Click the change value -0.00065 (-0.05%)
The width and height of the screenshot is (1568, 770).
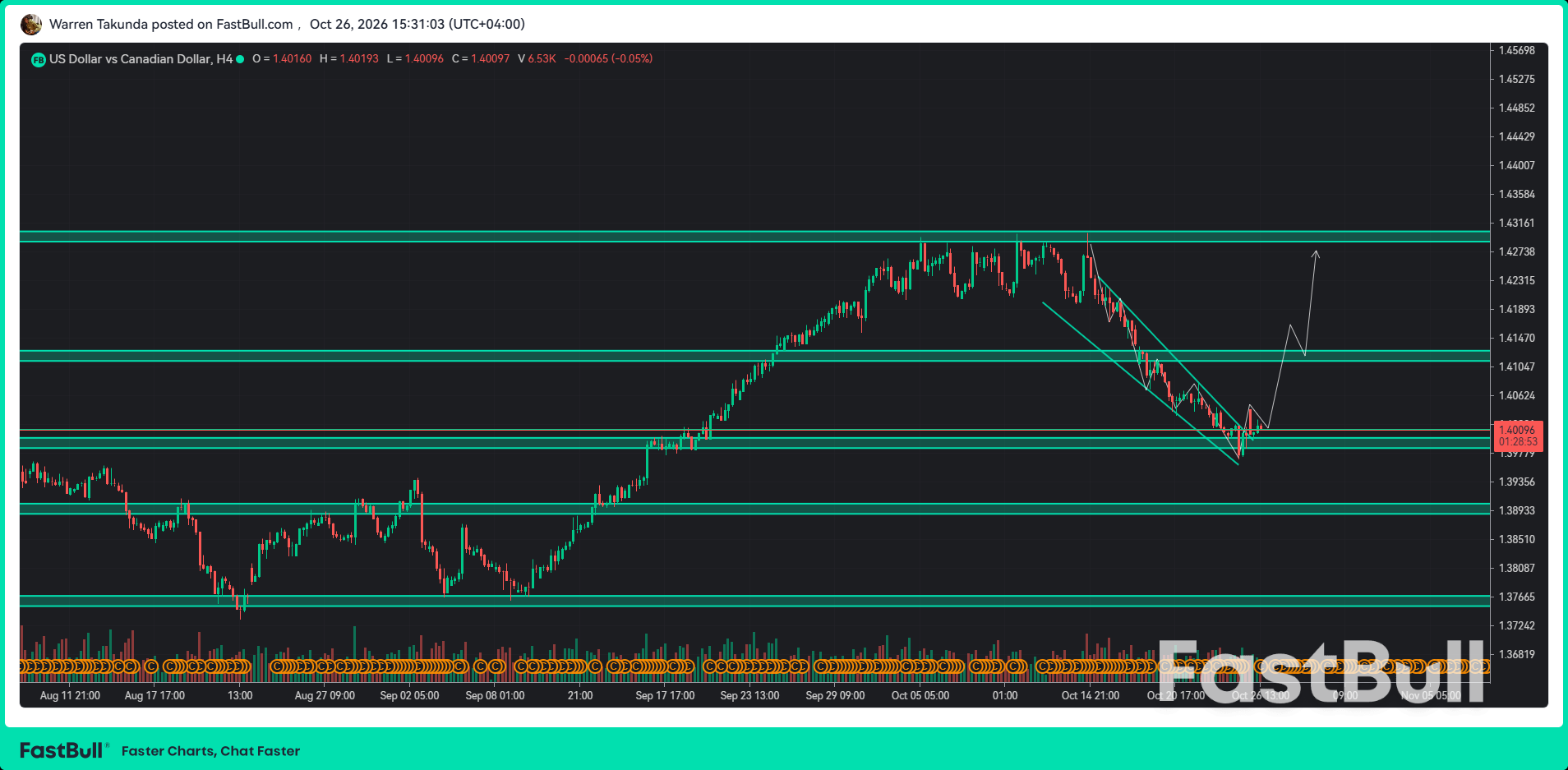(608, 59)
